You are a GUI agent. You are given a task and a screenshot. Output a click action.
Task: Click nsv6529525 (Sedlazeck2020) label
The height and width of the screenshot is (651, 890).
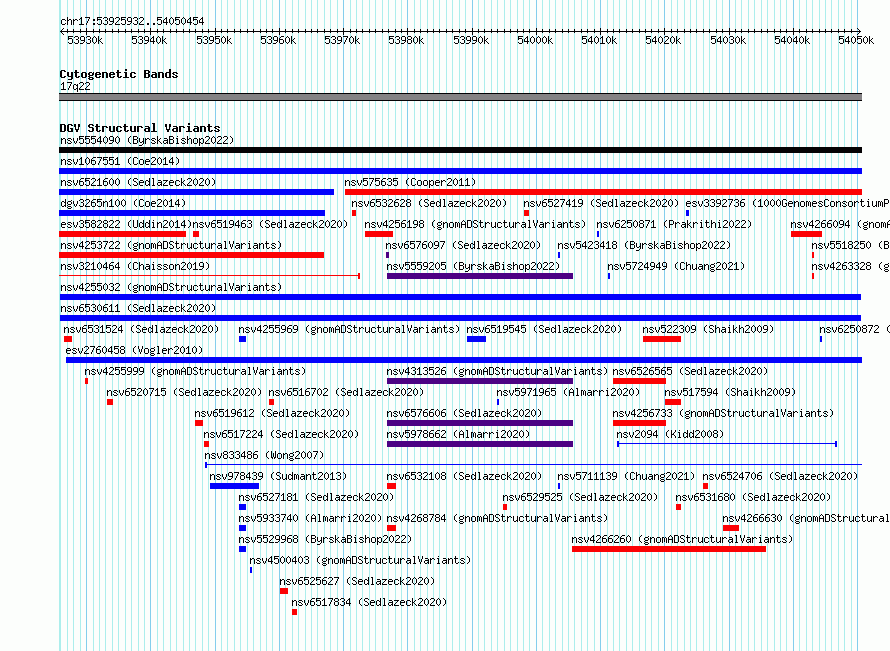580,497
